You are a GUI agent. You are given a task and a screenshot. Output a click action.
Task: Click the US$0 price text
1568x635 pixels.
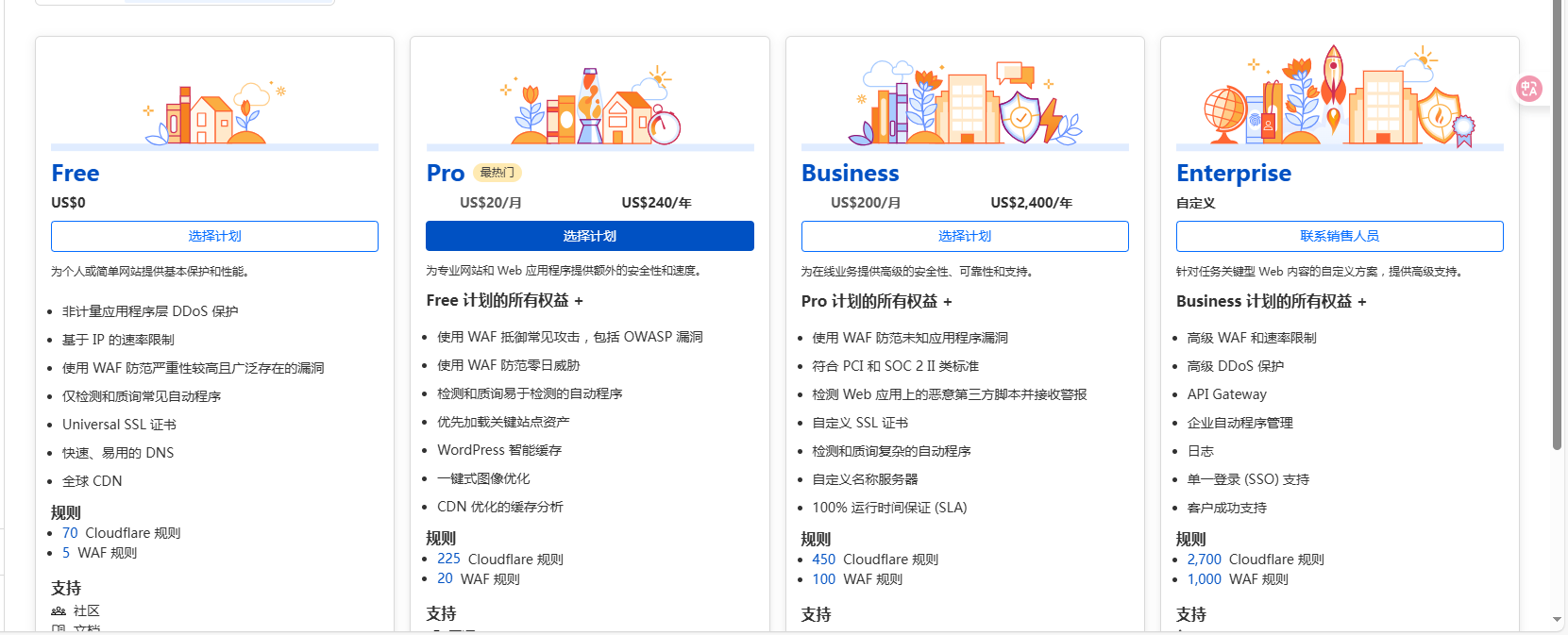[x=68, y=203]
